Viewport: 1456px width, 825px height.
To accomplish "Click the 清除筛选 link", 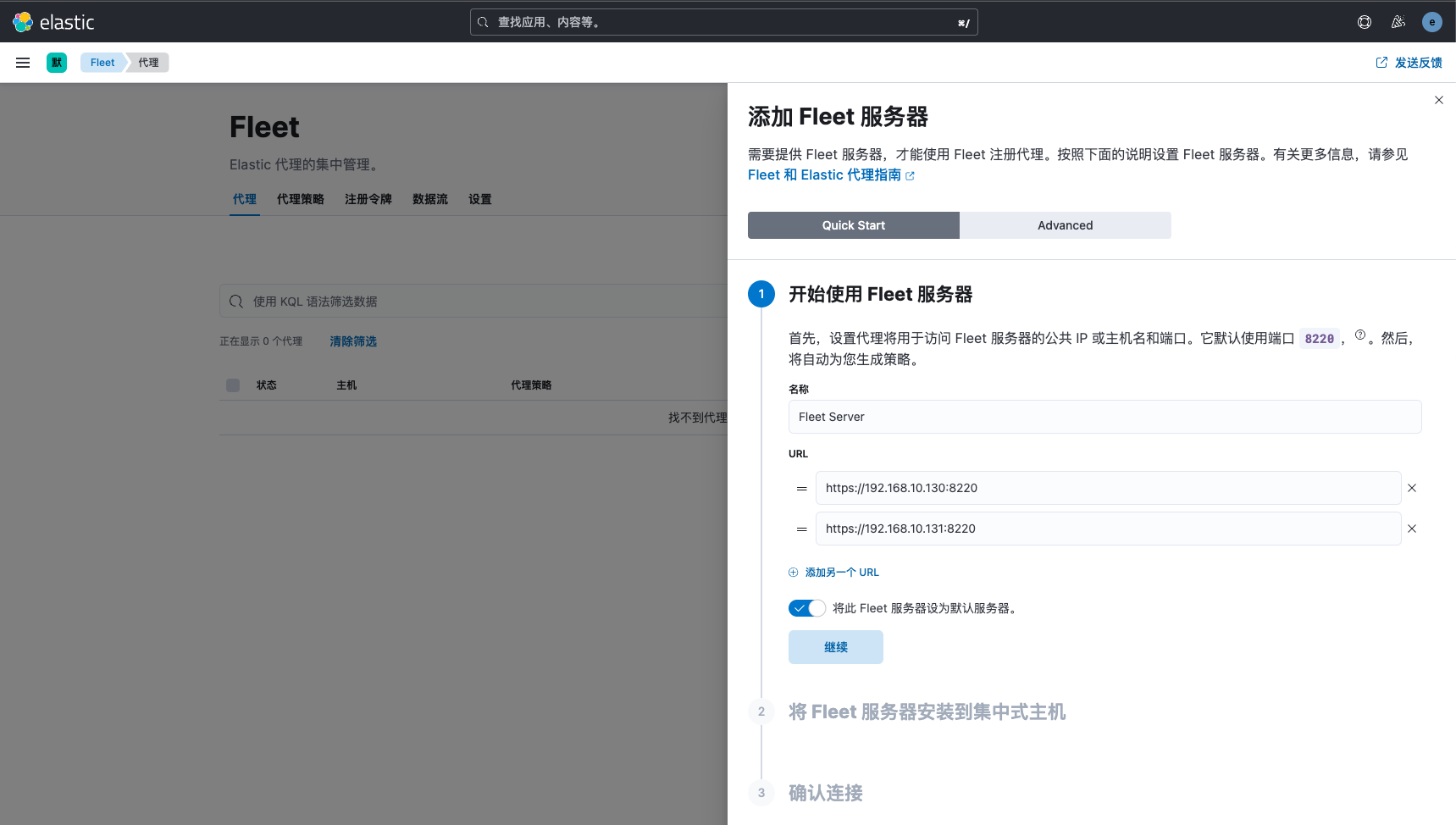I will pos(353,341).
